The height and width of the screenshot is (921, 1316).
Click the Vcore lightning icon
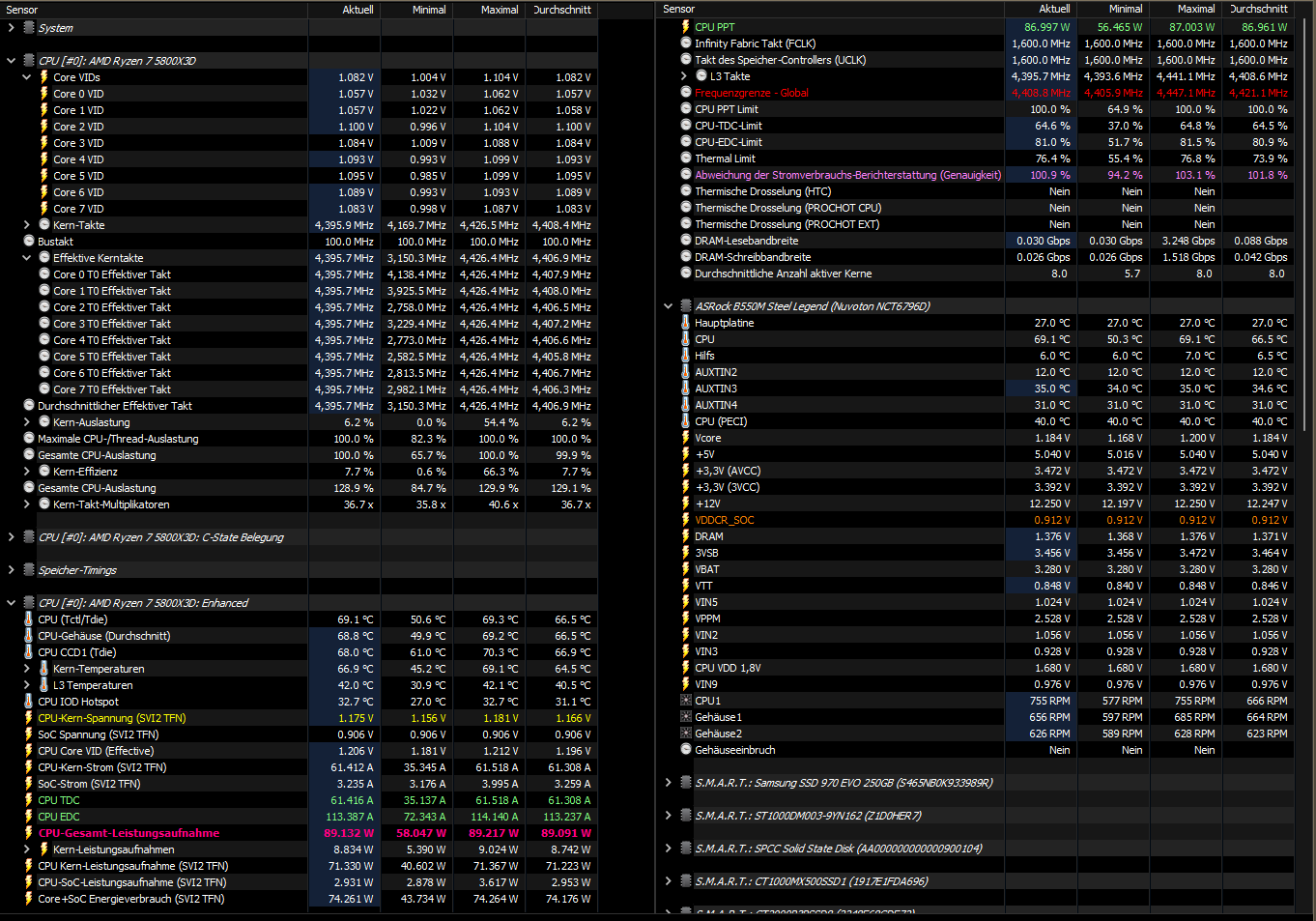point(686,438)
